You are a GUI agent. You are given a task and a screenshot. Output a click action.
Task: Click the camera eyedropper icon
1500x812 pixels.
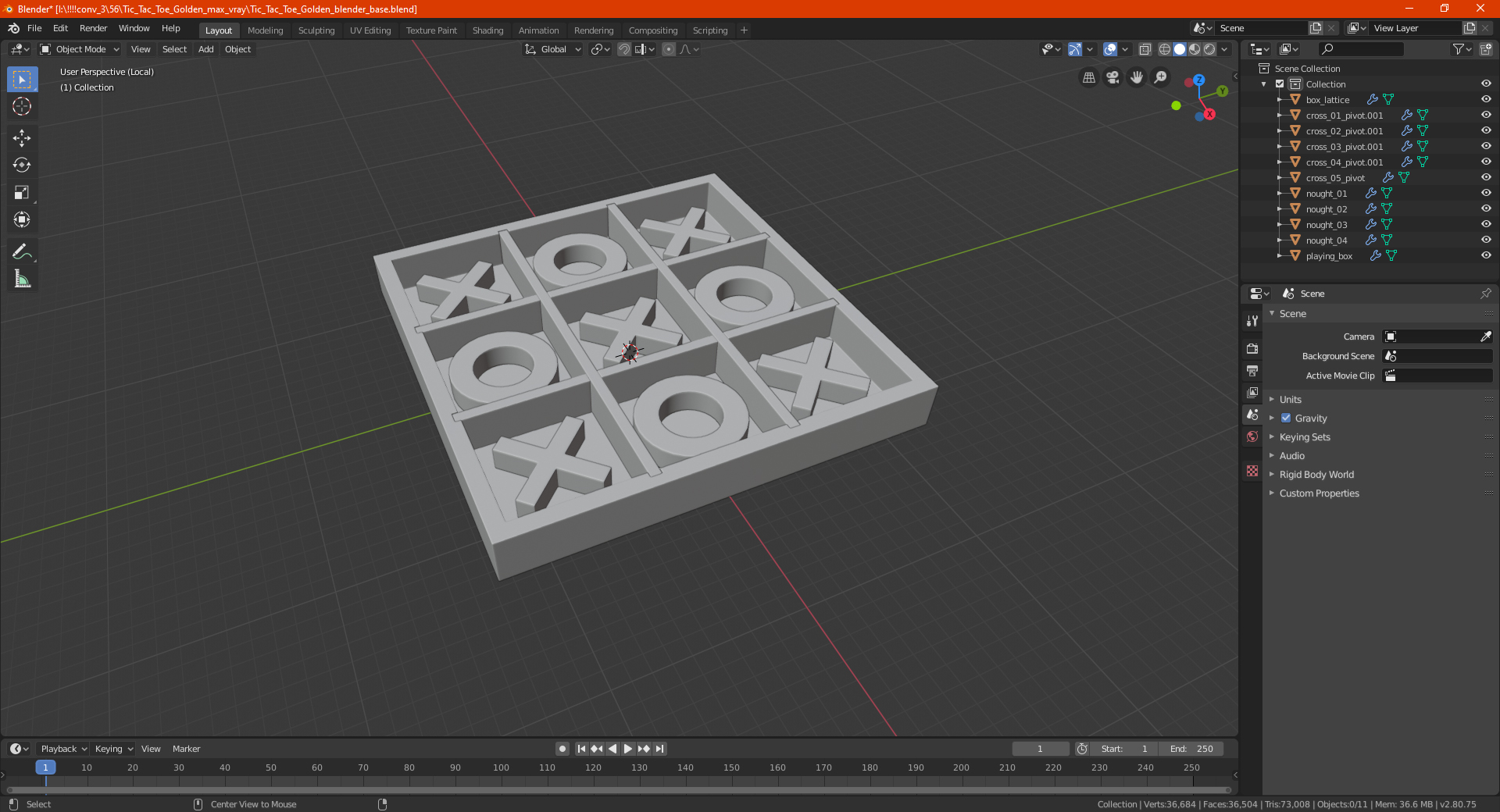pyautogui.click(x=1485, y=337)
